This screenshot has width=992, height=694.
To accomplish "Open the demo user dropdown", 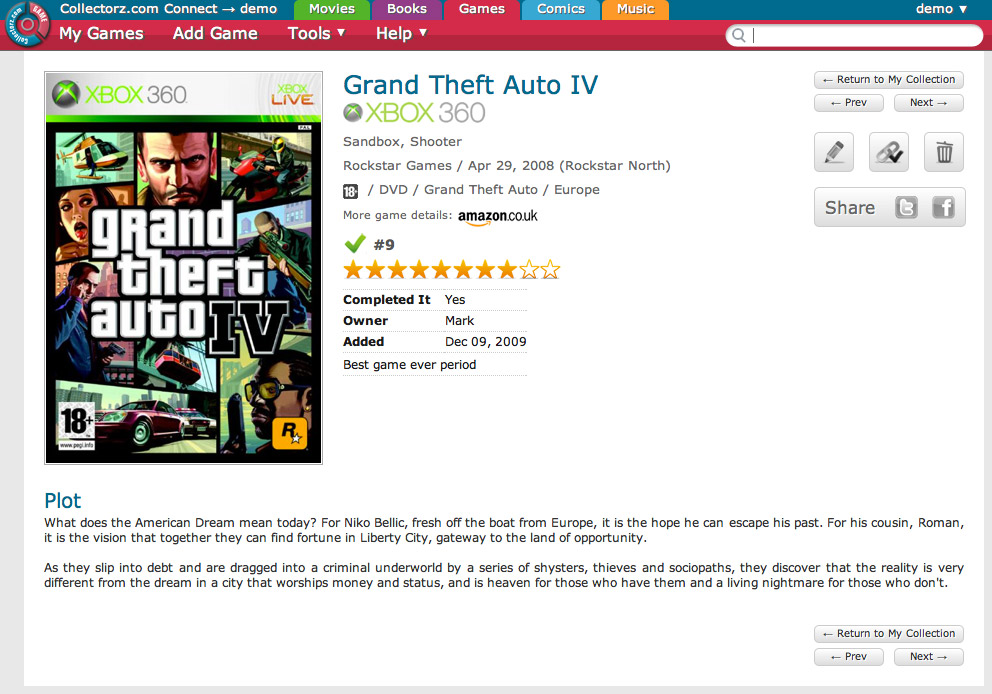I will [941, 9].
